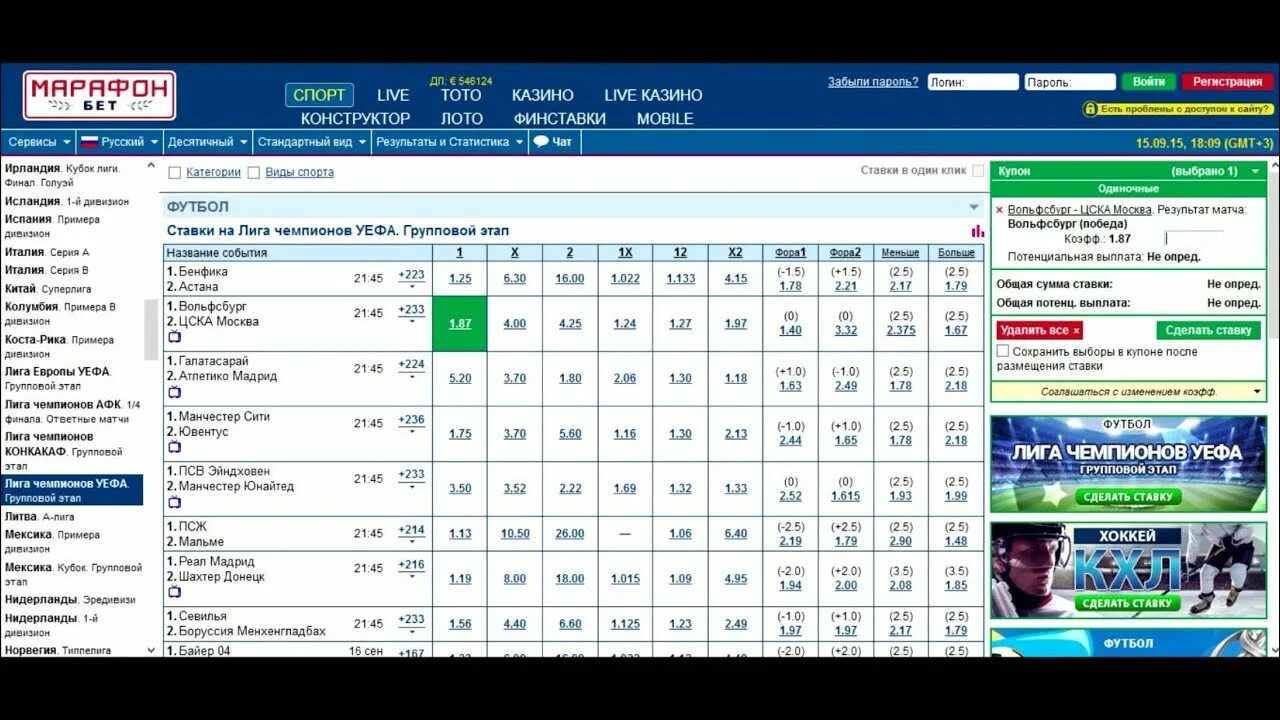Remove Wolfsburg selection from the coupon

[999, 210]
